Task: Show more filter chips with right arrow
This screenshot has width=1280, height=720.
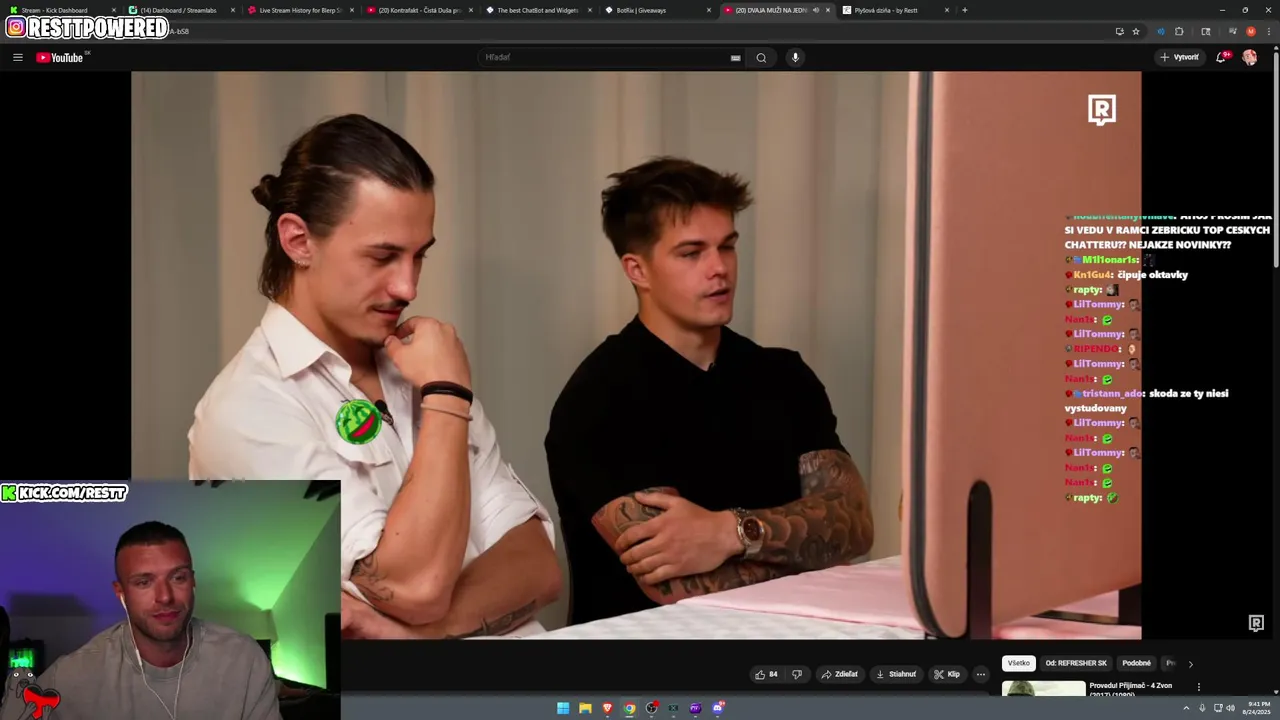Action: (1190, 663)
